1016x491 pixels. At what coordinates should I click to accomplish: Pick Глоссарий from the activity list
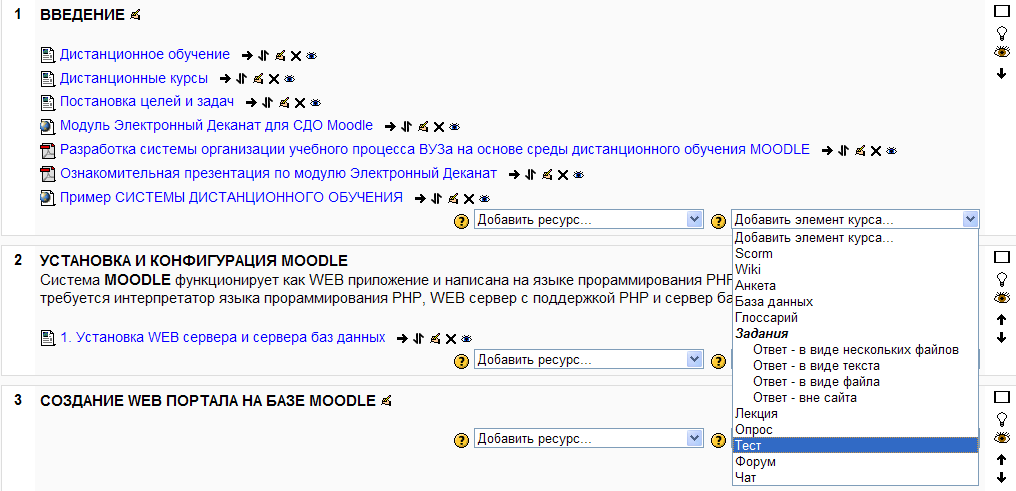click(855, 318)
